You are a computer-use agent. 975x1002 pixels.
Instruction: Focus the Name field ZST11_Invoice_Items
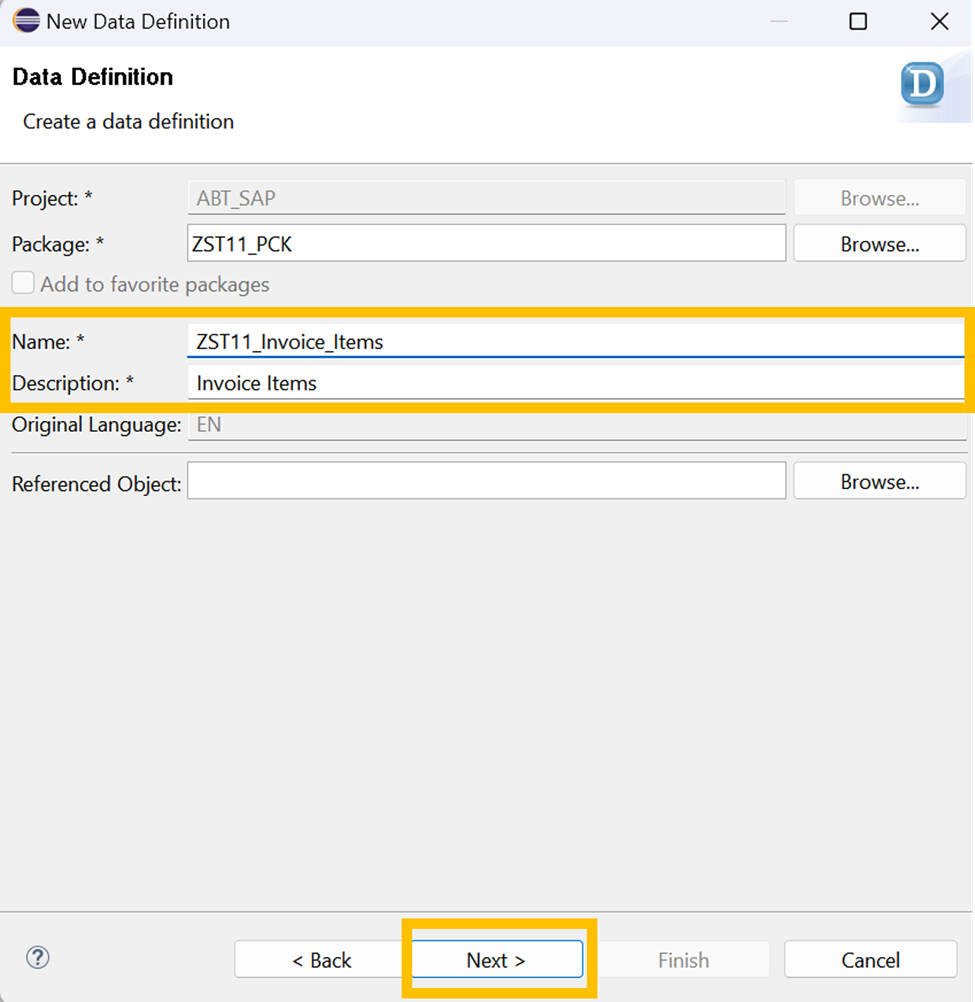tap(576, 341)
